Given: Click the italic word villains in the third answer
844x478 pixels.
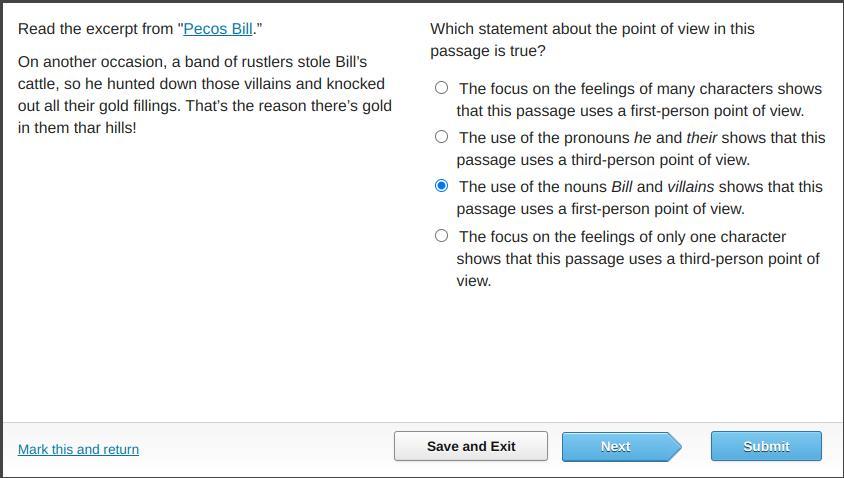Looking at the screenshot, I should [x=690, y=187].
